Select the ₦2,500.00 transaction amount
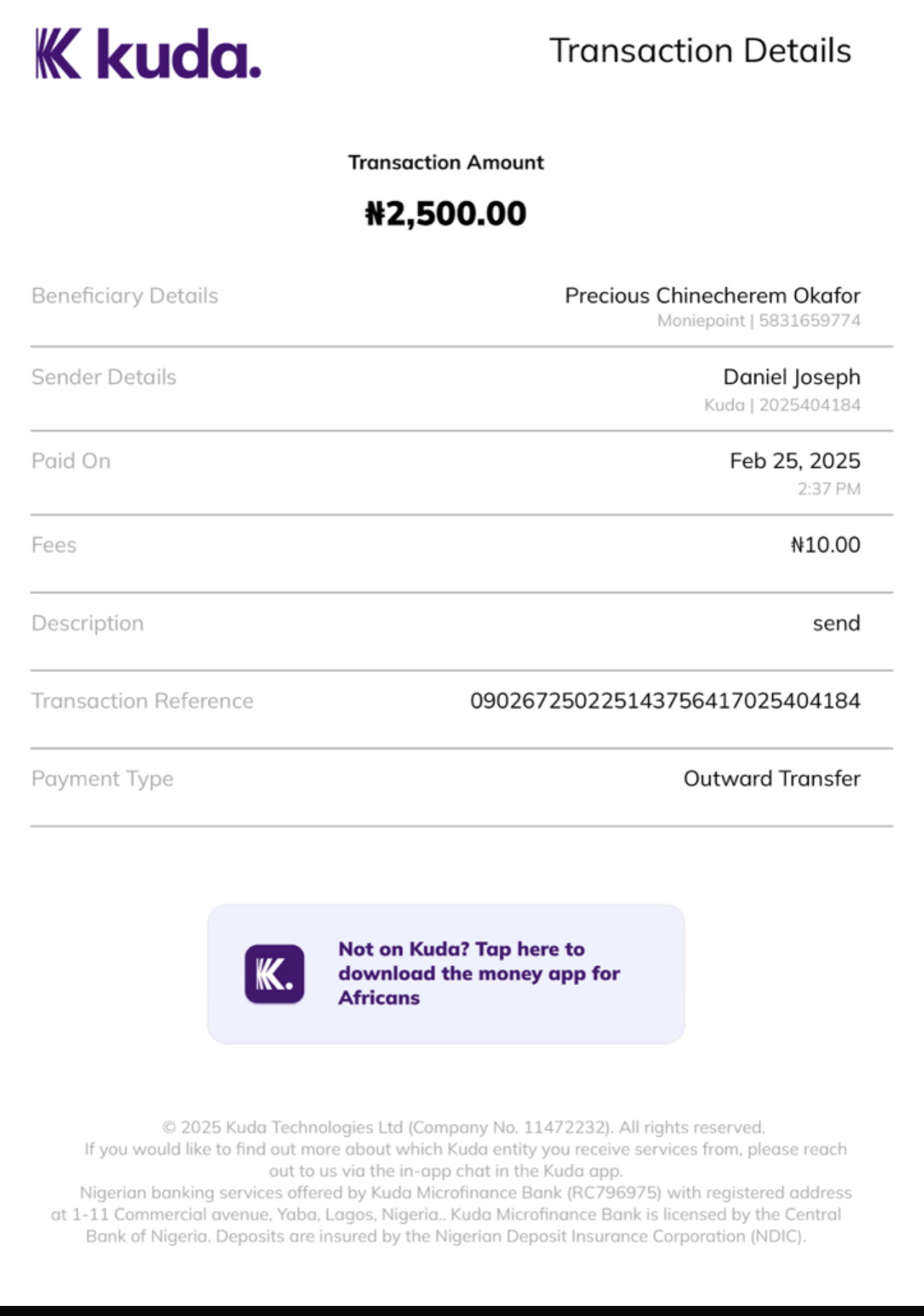Viewport: 924px width, 1316px height. [x=445, y=214]
